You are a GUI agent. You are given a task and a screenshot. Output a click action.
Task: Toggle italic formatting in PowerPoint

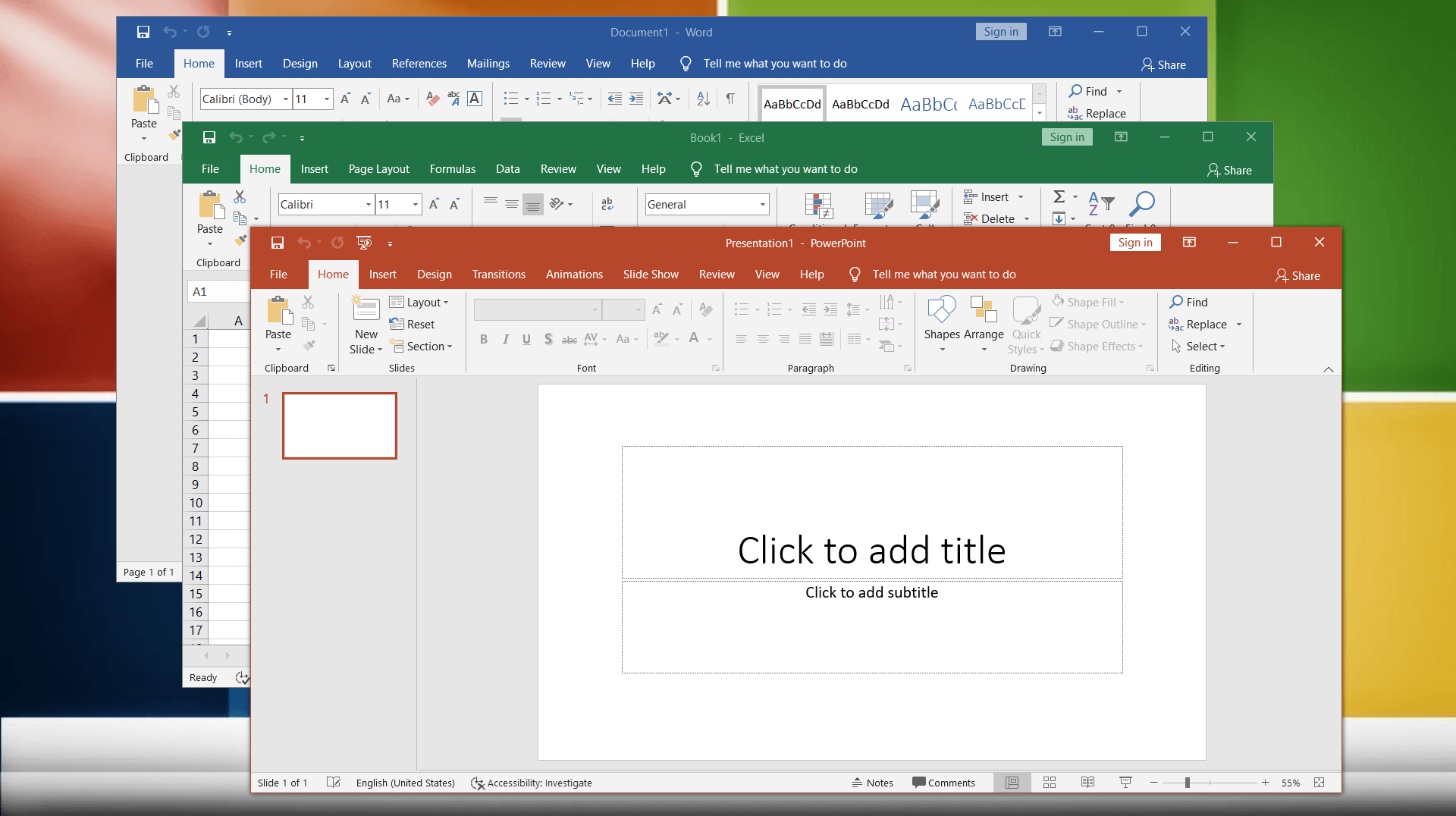click(x=505, y=339)
